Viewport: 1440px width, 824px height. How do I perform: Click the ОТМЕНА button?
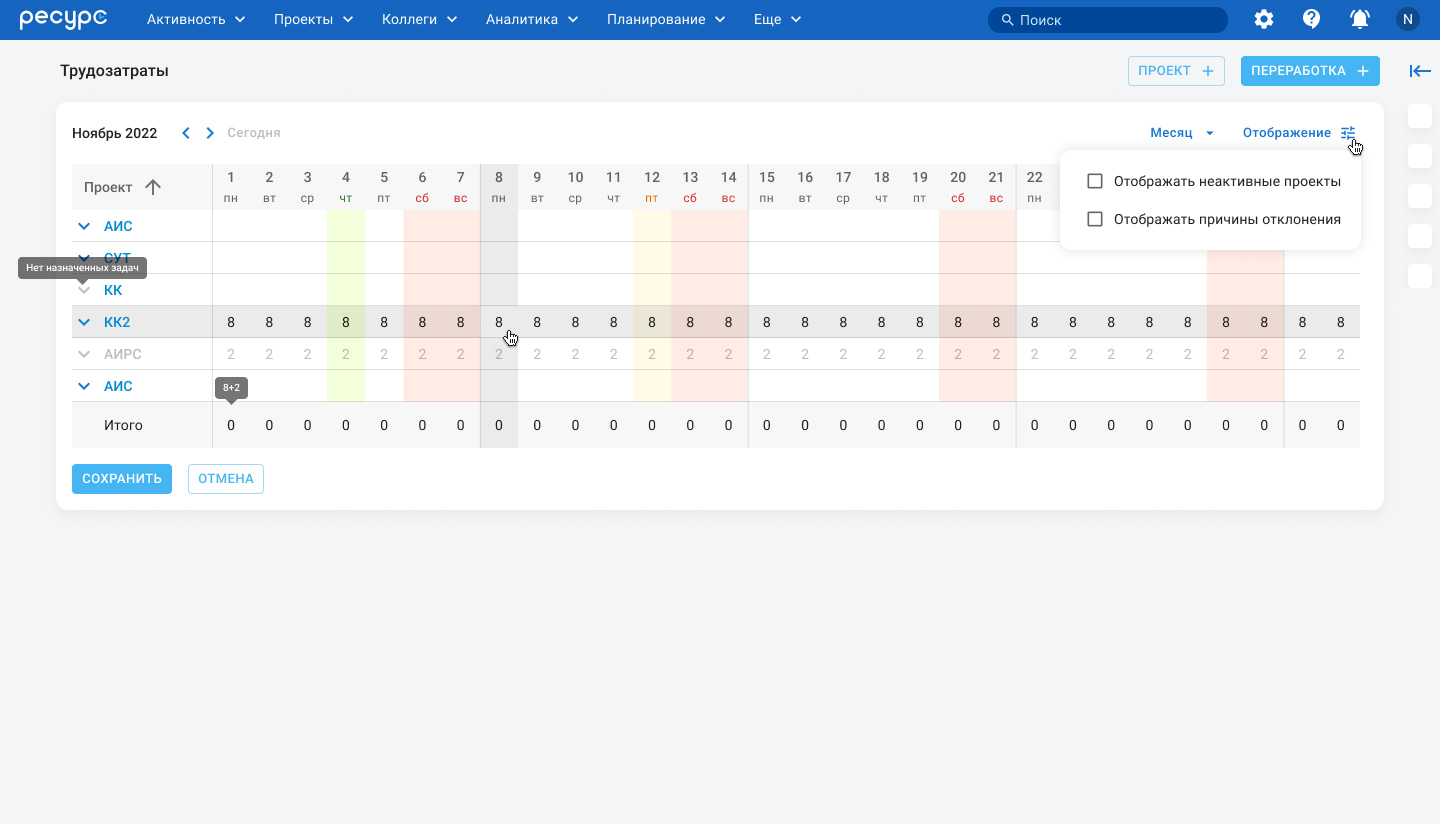(226, 479)
